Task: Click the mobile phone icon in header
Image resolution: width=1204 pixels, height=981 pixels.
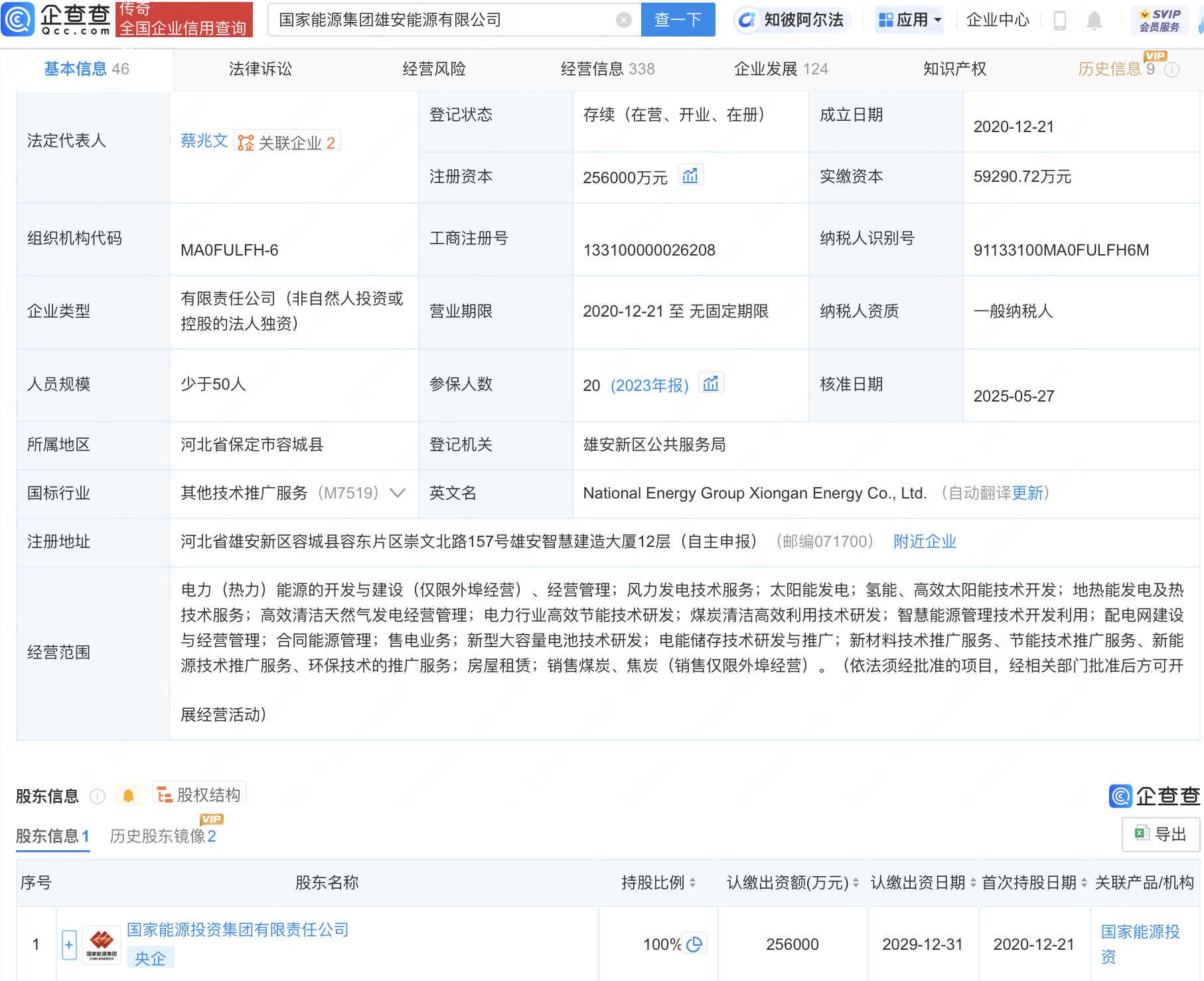Action: (1060, 21)
